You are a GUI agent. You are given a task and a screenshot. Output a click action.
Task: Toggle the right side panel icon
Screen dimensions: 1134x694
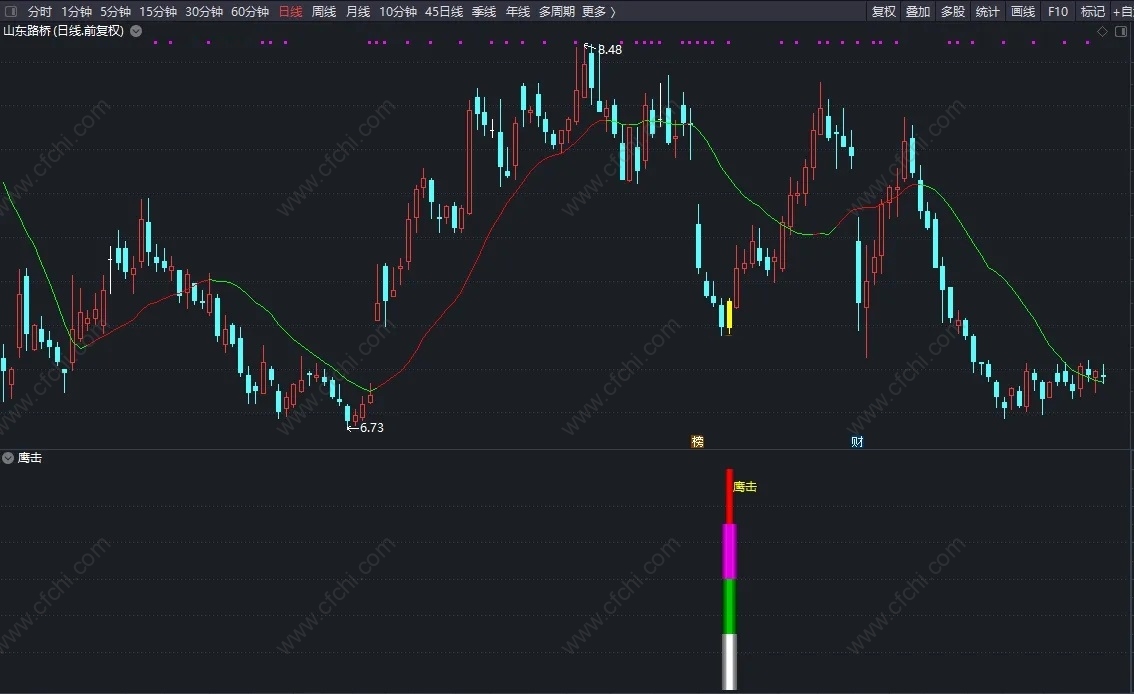coord(1121,31)
